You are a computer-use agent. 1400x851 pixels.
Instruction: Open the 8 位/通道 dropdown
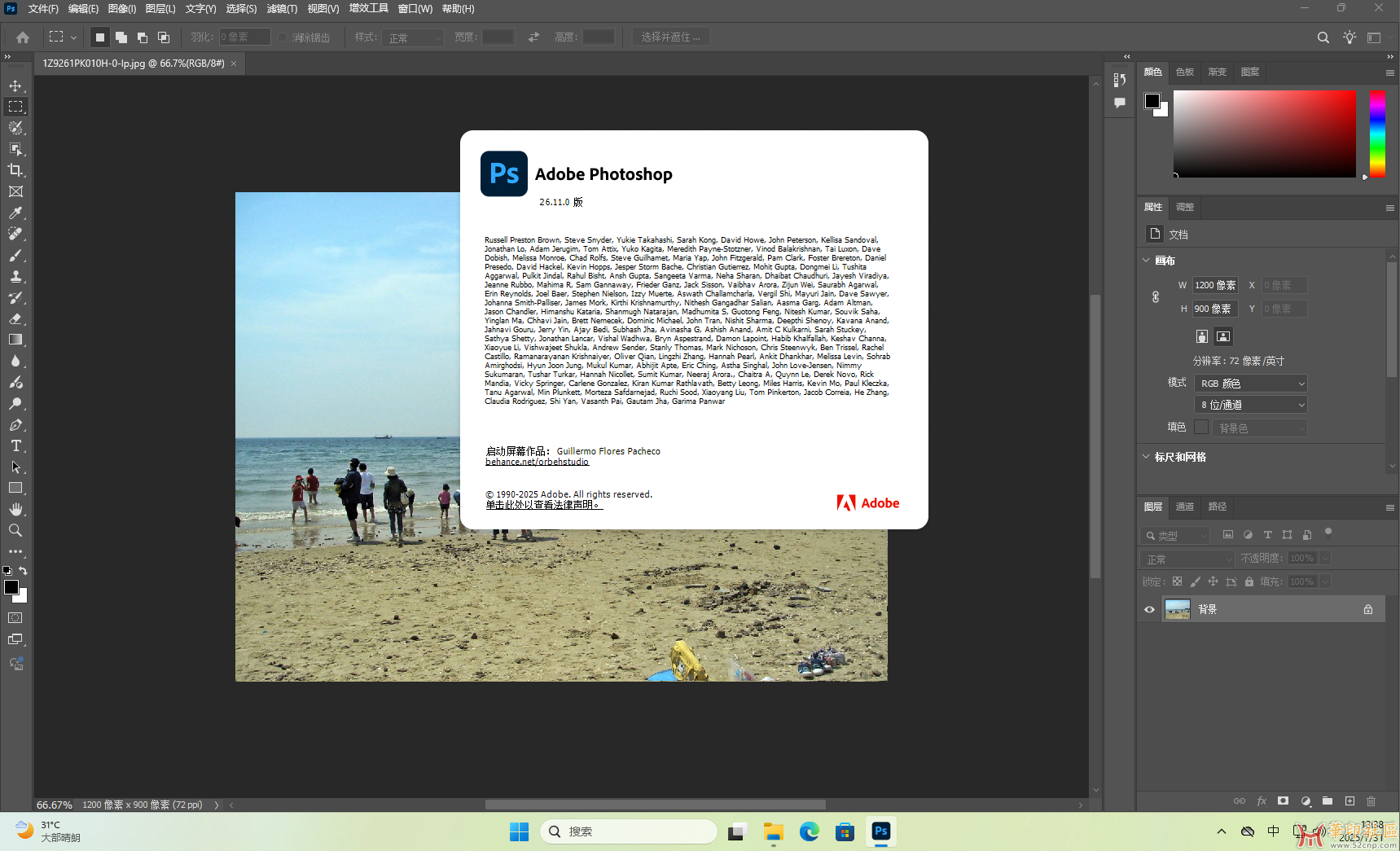[x=1251, y=405]
